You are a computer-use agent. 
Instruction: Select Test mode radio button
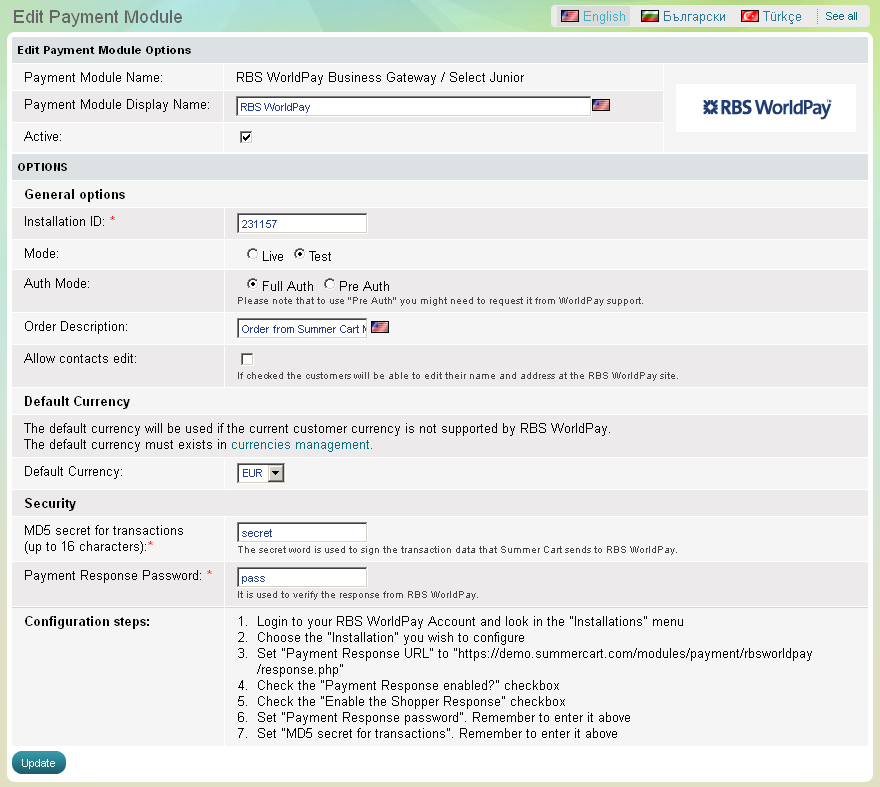coord(299,255)
